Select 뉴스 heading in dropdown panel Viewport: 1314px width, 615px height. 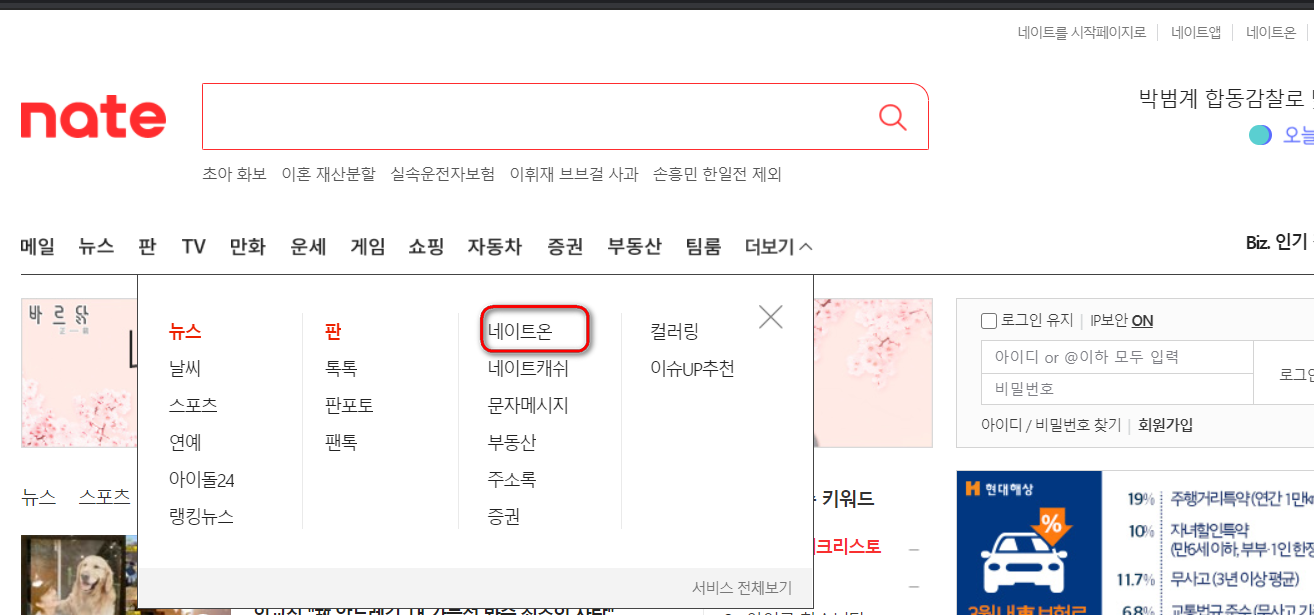coord(185,331)
